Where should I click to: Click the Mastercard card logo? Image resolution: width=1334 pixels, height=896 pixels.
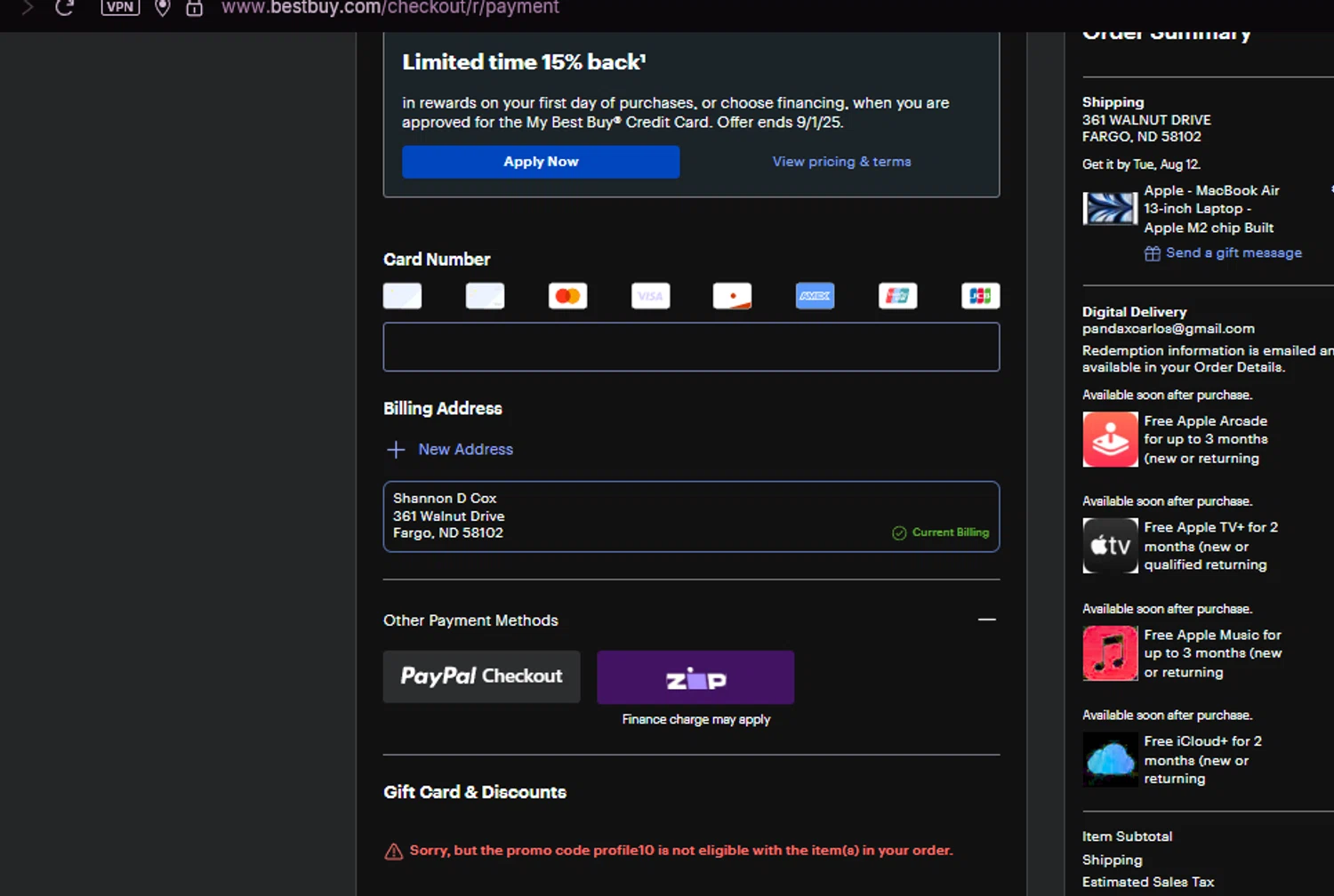pyautogui.click(x=567, y=296)
